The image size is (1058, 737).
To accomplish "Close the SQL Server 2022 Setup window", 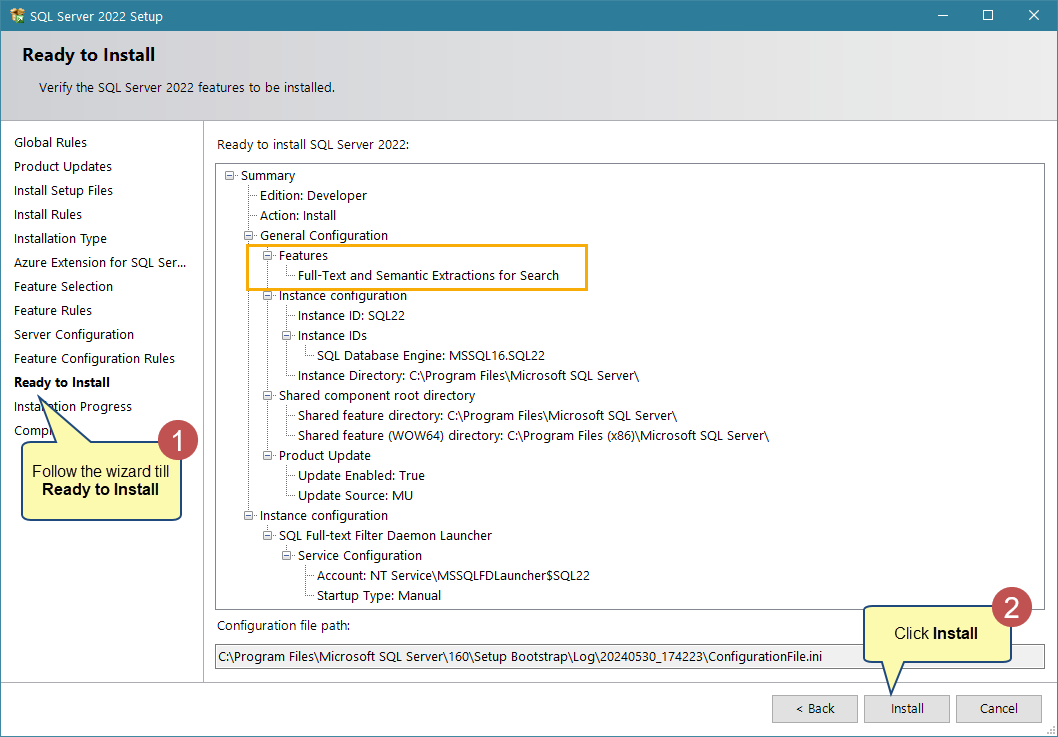I will click(x=1034, y=16).
